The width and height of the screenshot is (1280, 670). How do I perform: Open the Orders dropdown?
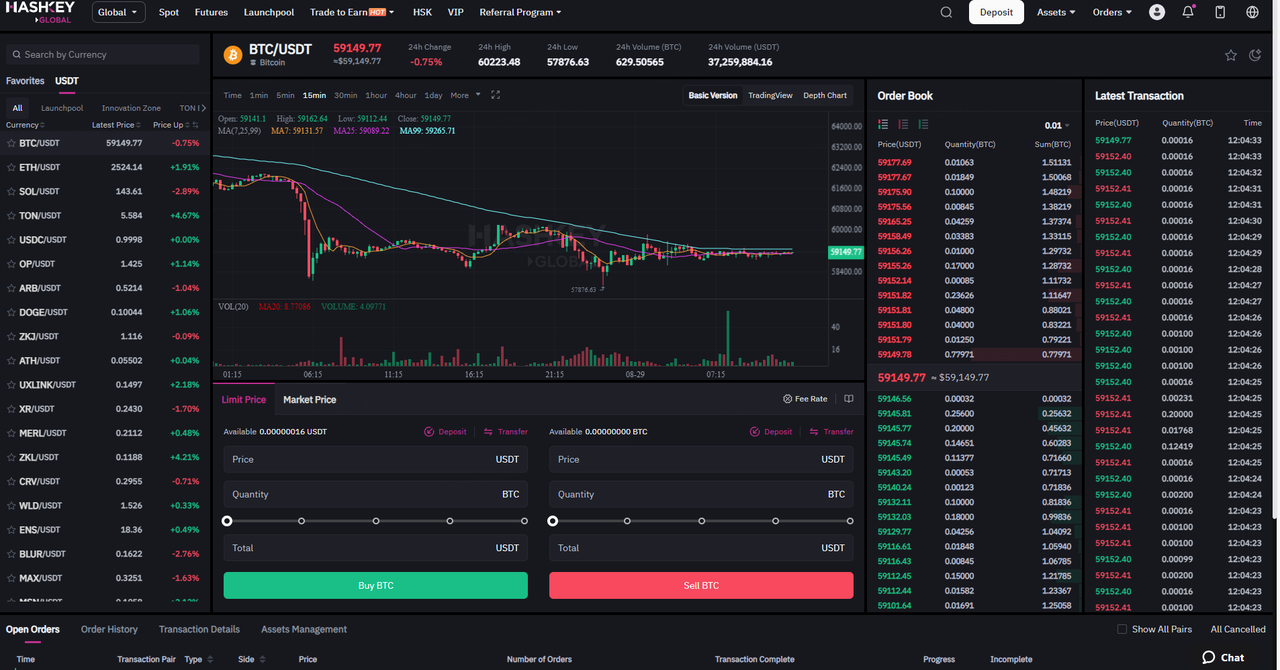pyautogui.click(x=1112, y=12)
